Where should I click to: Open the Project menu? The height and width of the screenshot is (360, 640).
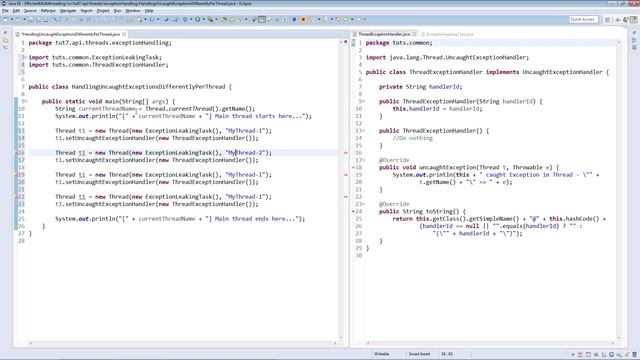click(x=103, y=11)
